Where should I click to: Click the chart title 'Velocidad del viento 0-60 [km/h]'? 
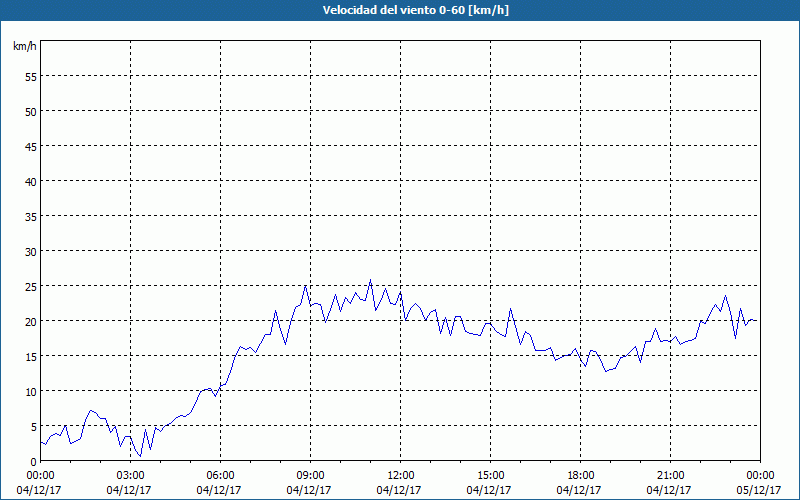pos(415,10)
